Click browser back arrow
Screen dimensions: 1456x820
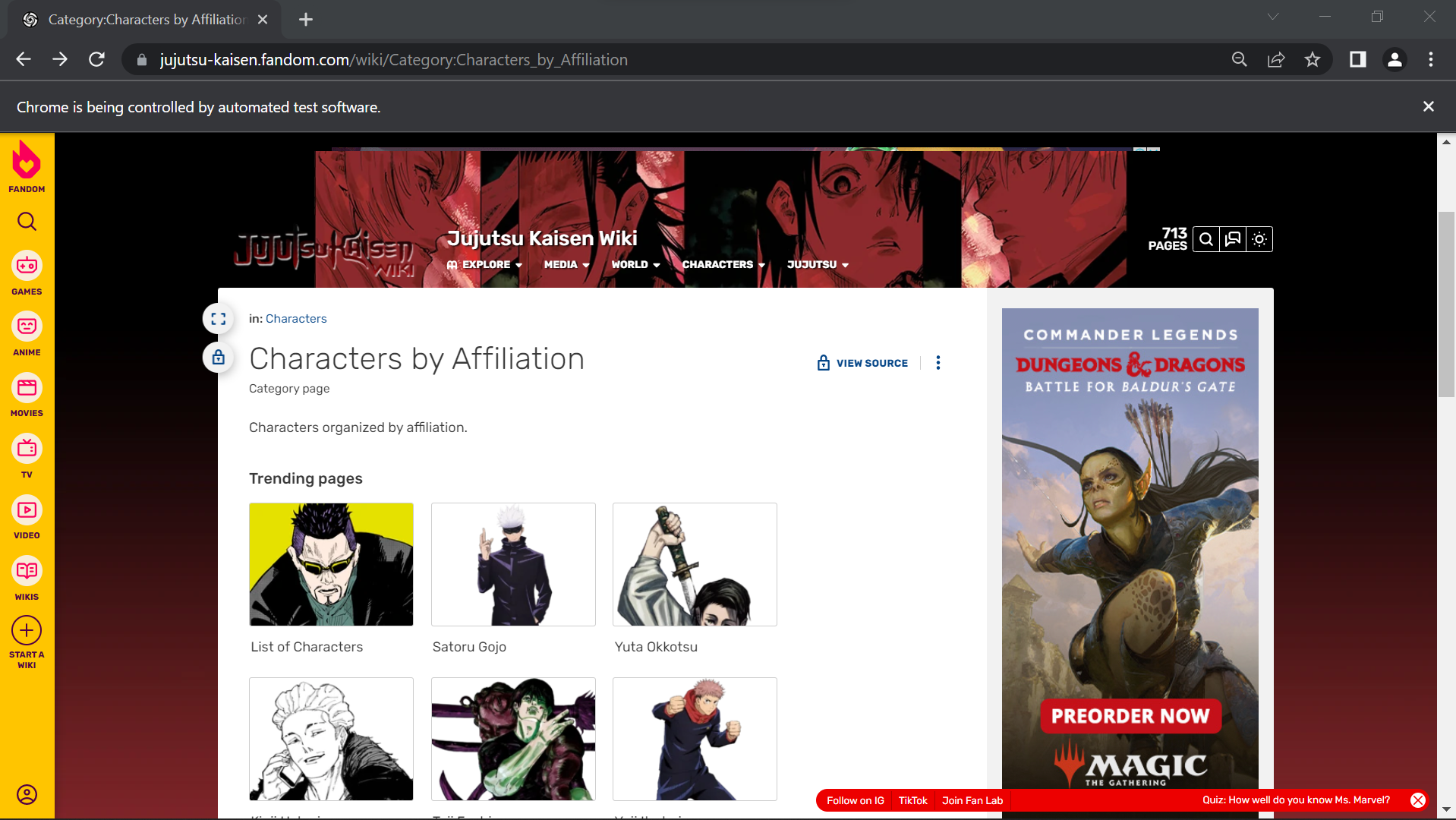(24, 59)
